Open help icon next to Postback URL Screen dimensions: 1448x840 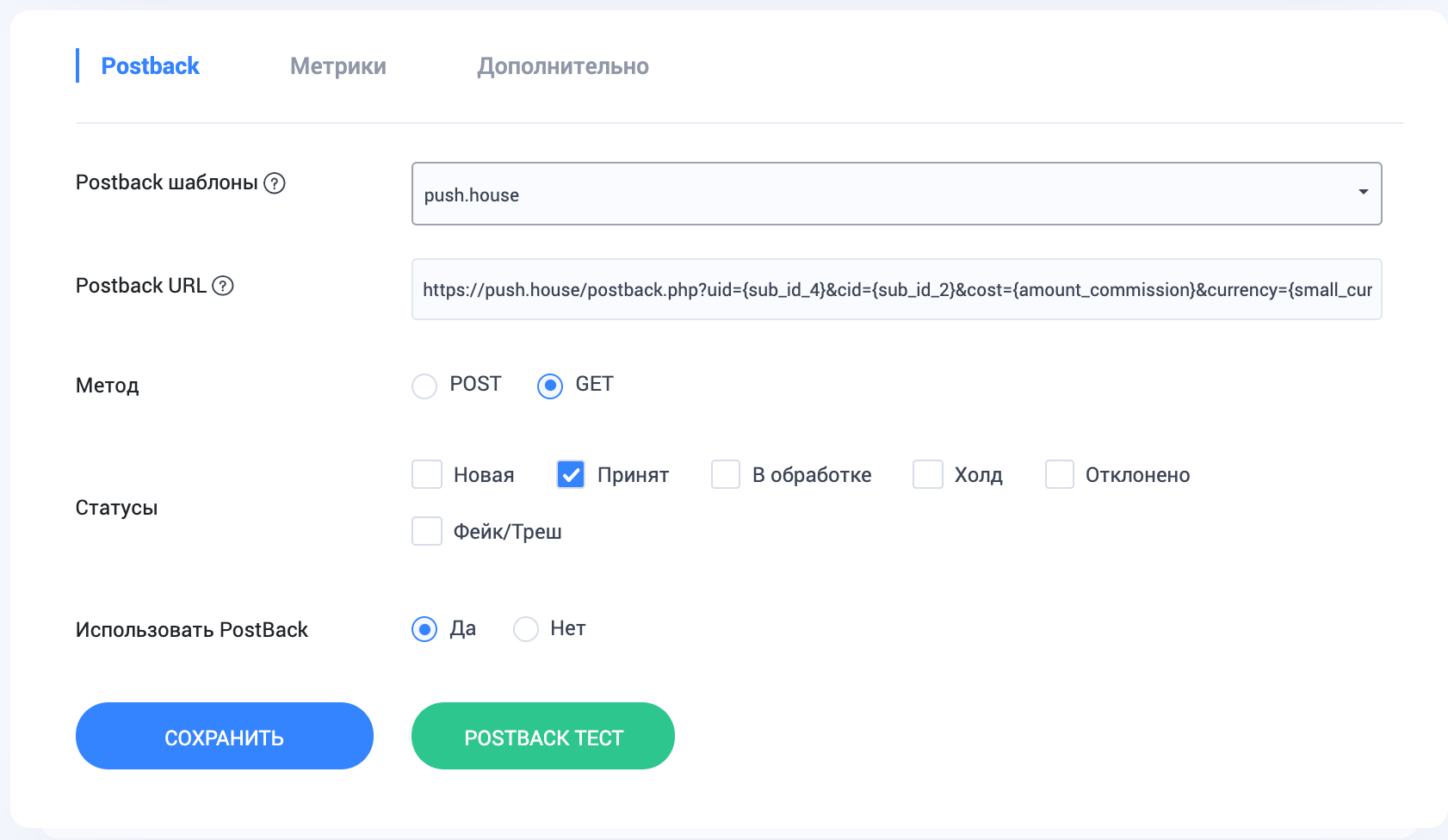[223, 286]
